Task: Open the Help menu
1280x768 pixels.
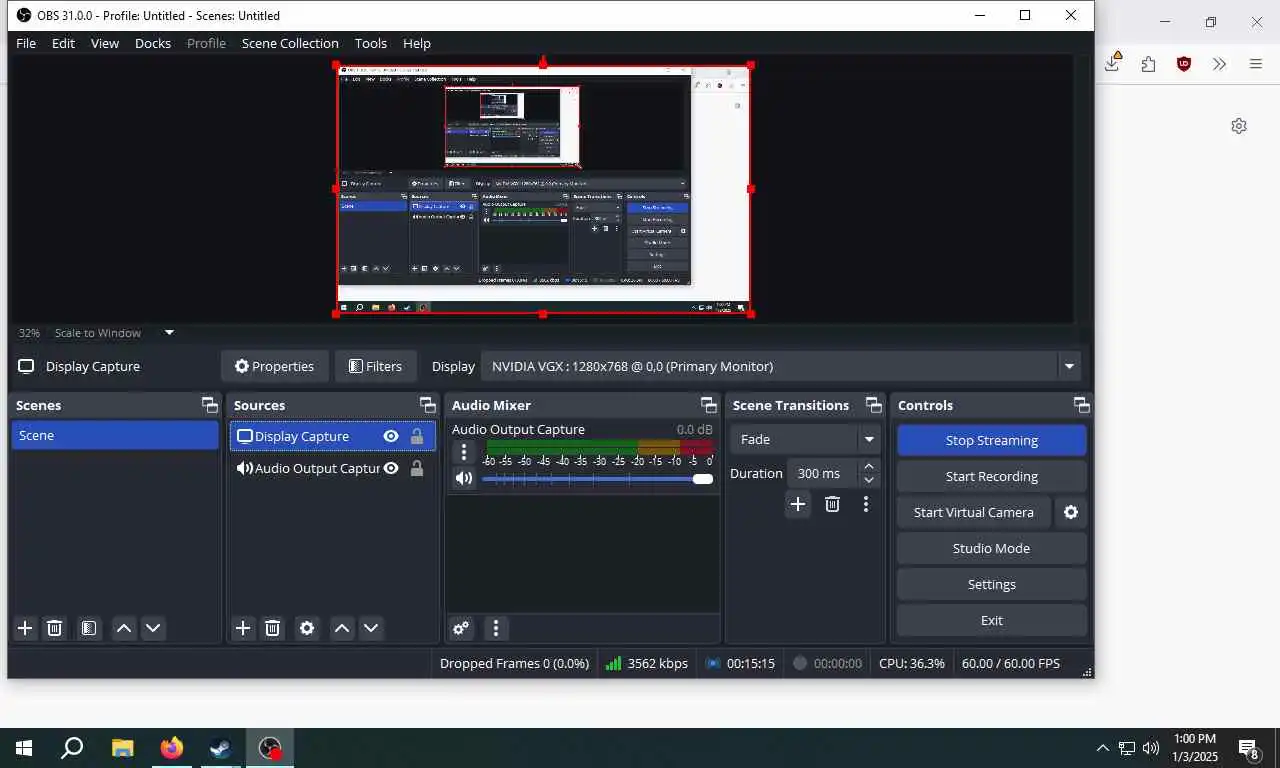Action: pyautogui.click(x=417, y=43)
